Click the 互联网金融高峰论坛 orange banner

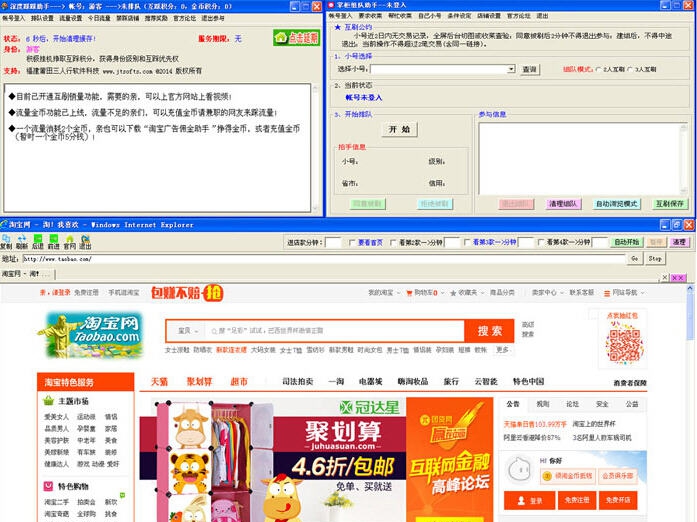449,460
